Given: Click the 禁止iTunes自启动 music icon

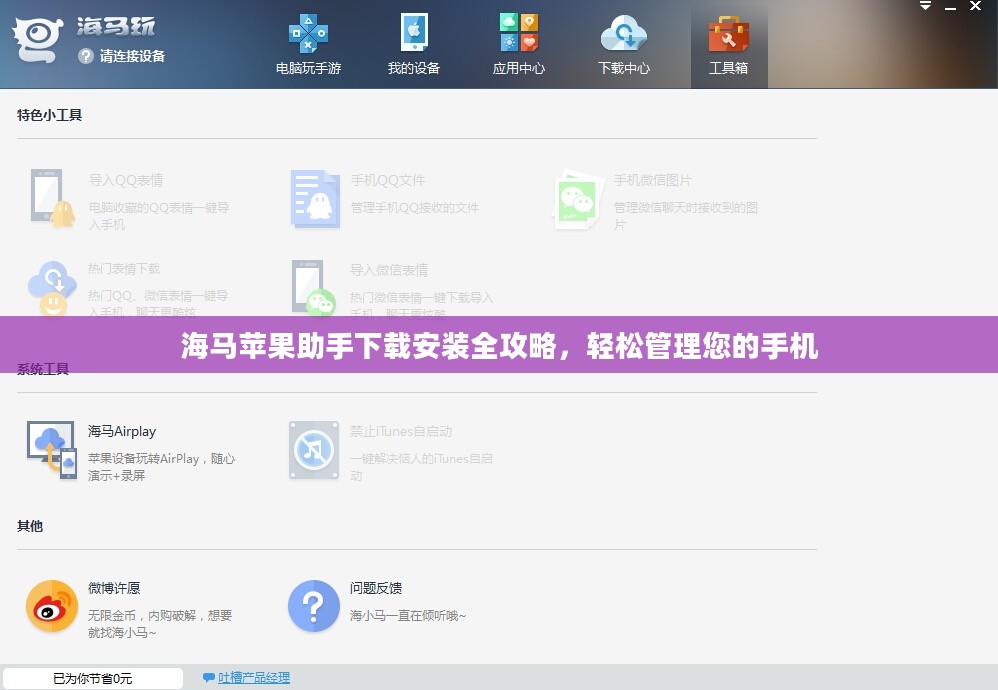Looking at the screenshot, I should [314, 450].
